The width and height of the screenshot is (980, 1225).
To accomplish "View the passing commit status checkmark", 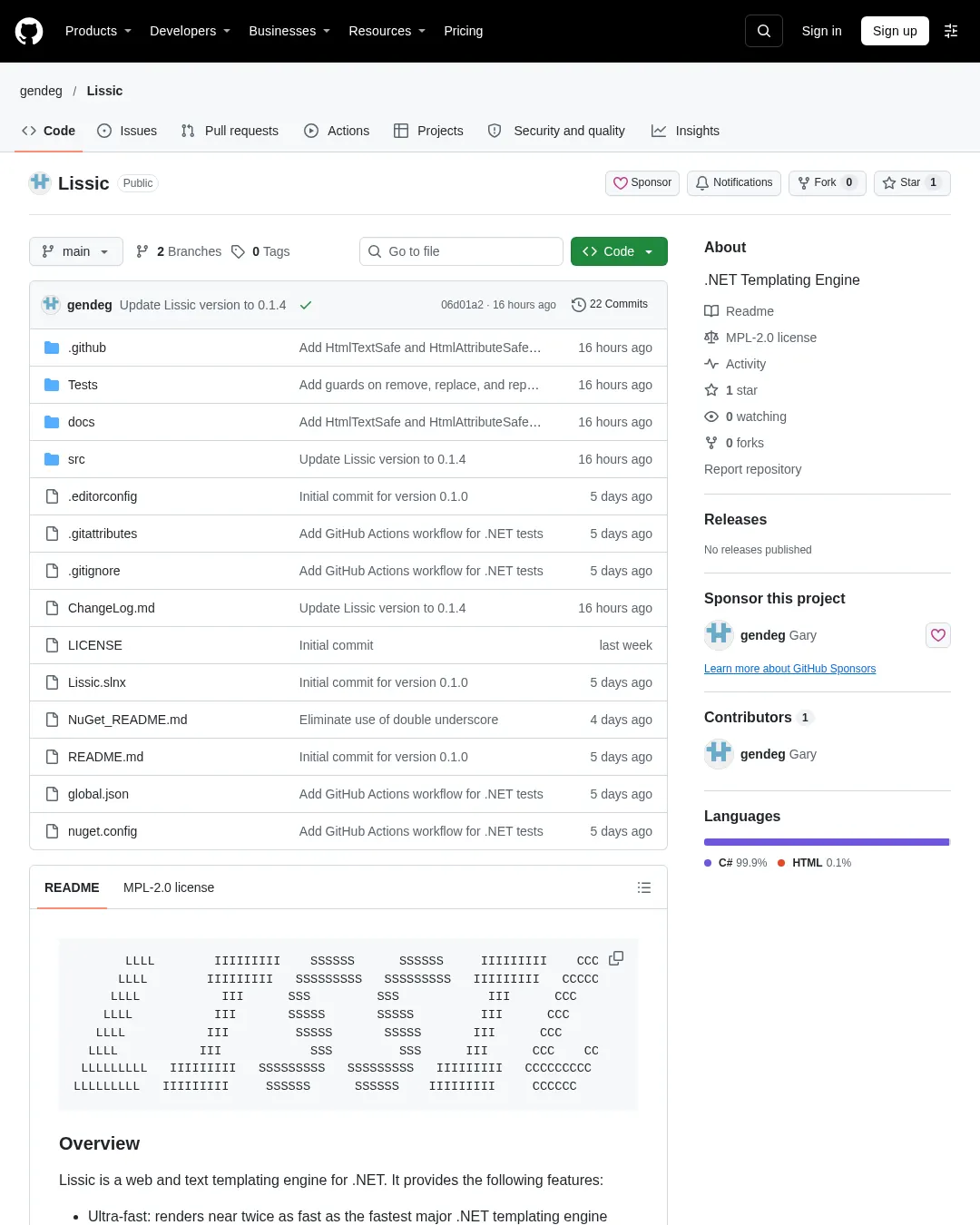I will (306, 305).
